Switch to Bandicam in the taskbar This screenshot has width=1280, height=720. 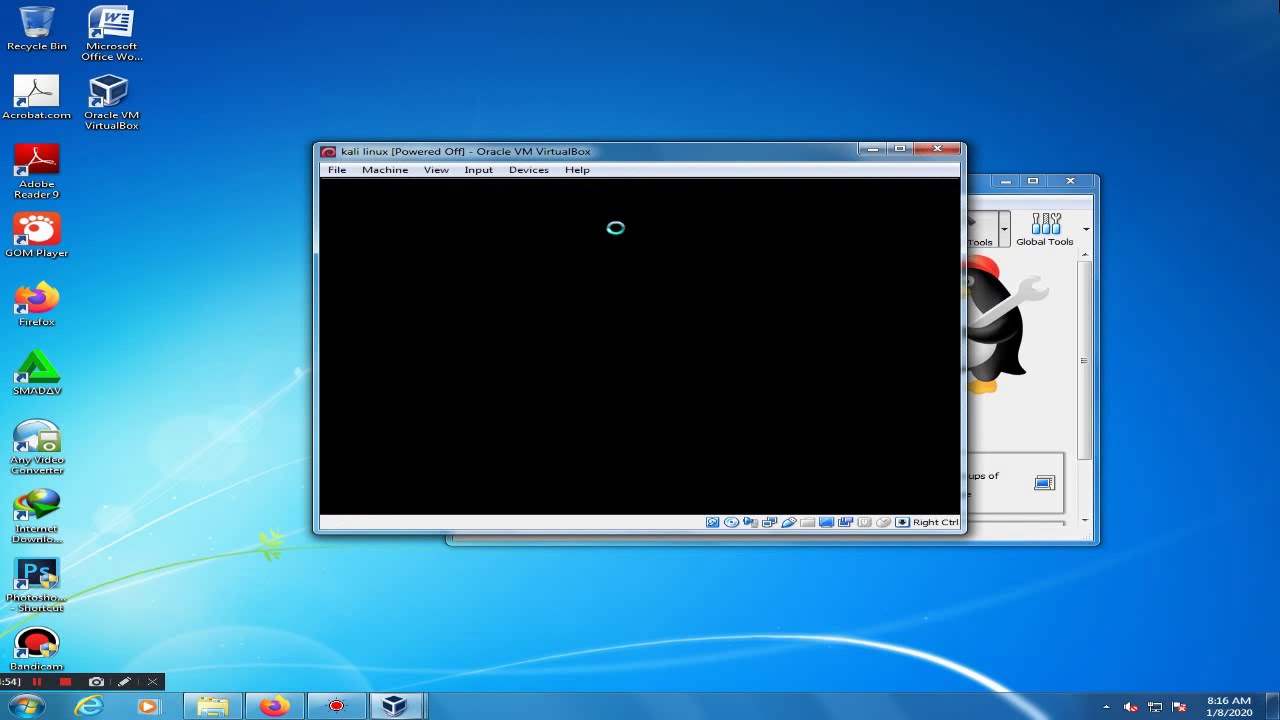click(336, 707)
